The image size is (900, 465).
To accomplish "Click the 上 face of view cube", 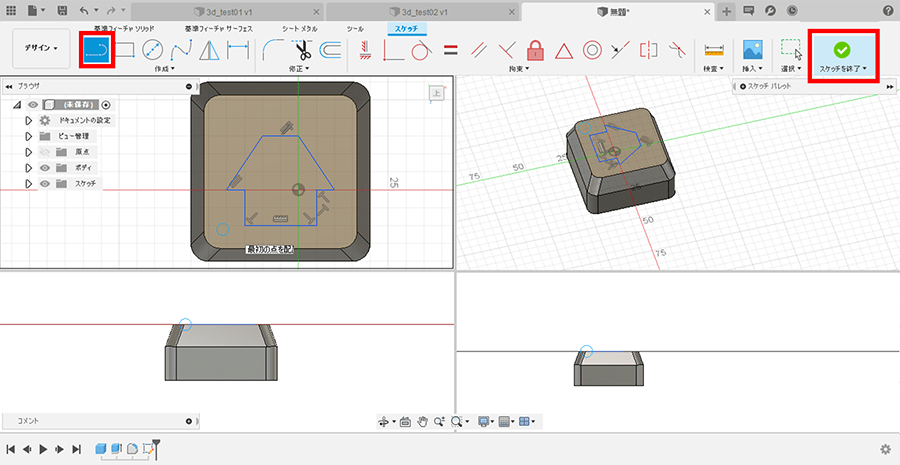I will [x=437, y=93].
